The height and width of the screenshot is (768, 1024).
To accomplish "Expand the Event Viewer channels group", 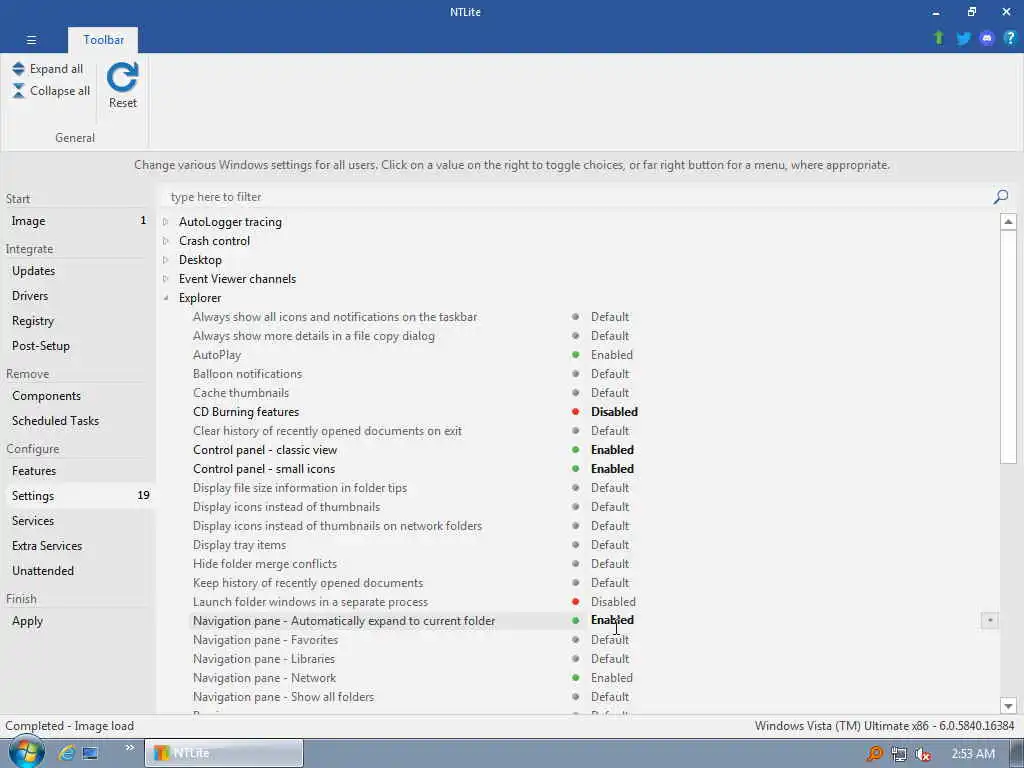I will 166,278.
